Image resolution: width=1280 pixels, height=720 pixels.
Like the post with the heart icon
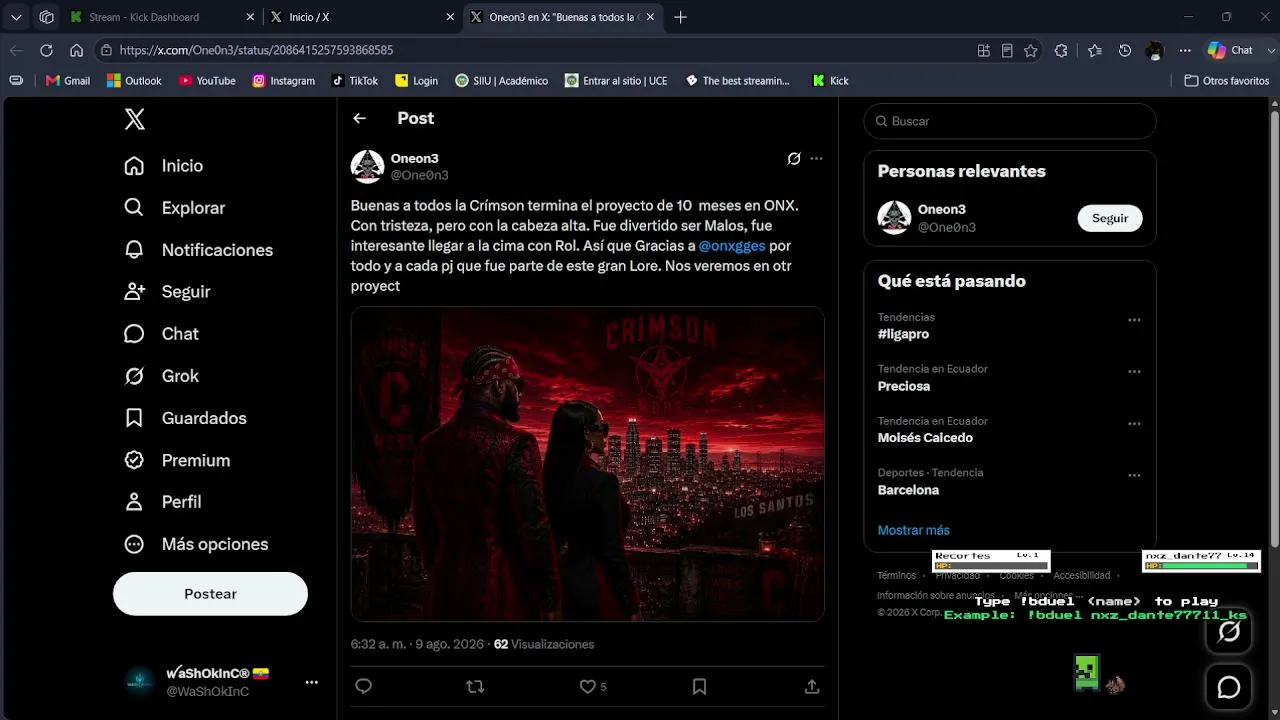588,686
